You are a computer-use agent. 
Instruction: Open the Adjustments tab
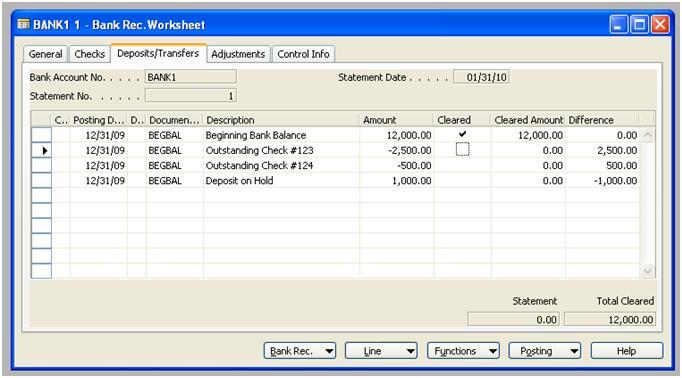pyautogui.click(x=238, y=54)
